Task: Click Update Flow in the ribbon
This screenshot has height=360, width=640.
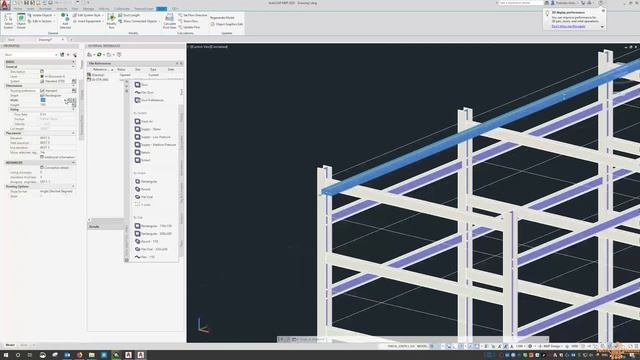Action: pos(189,27)
